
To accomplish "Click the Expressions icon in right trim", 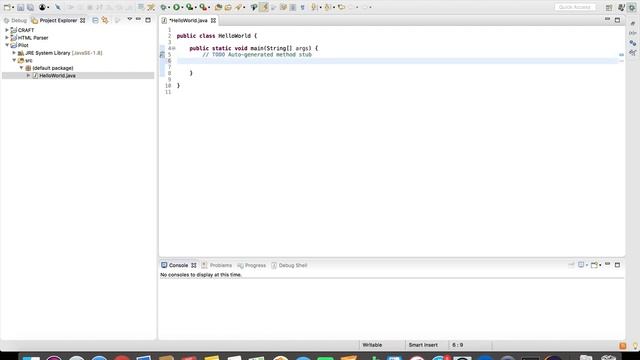I will coord(633,53).
